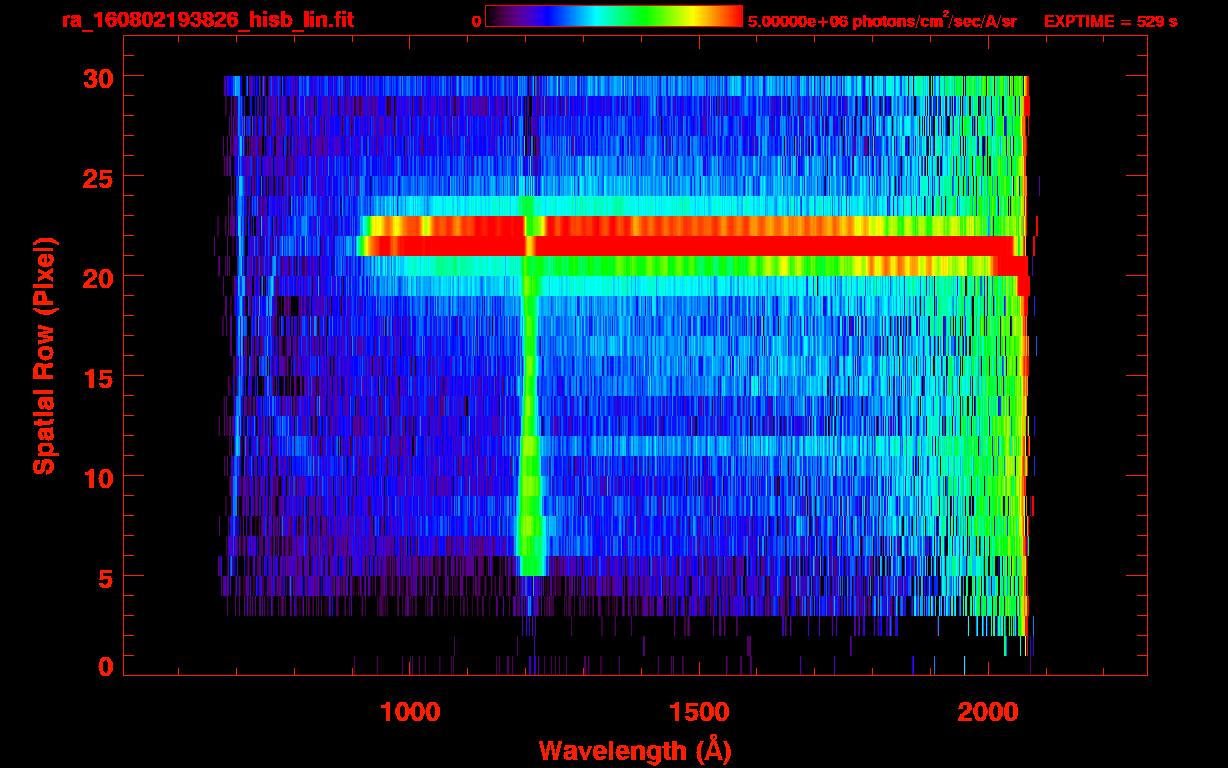Click the 25 spatial row tick label
This screenshot has width=1228, height=768.
pyautogui.click(x=98, y=177)
